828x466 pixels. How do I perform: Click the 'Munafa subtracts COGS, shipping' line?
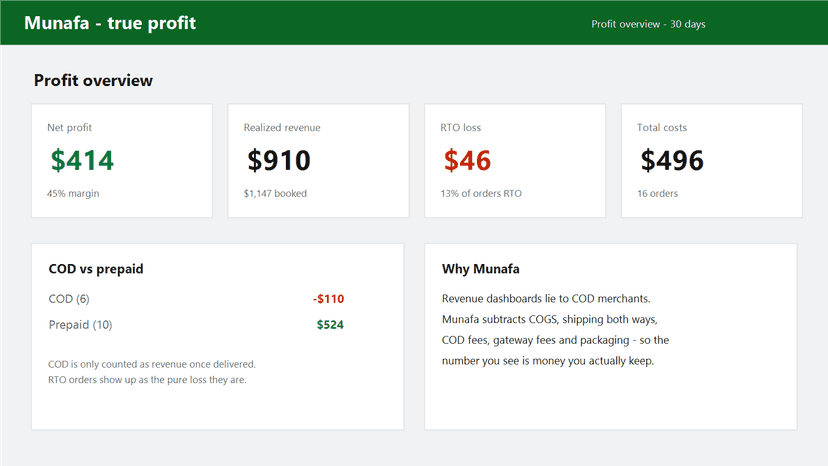(550, 319)
